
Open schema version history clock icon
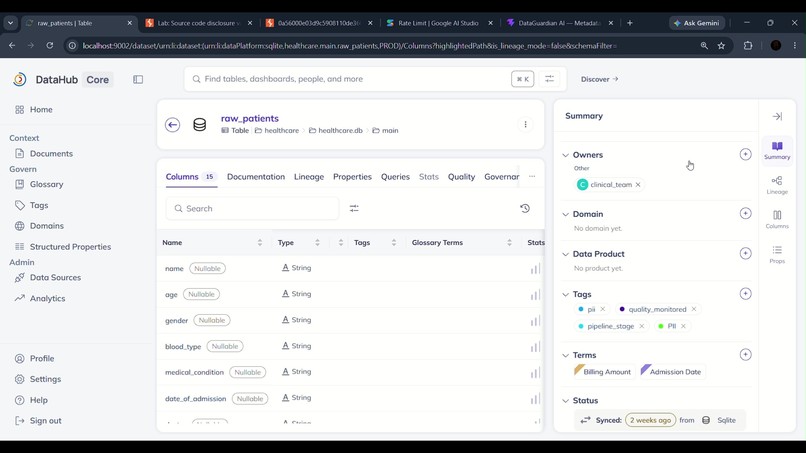[525, 208]
